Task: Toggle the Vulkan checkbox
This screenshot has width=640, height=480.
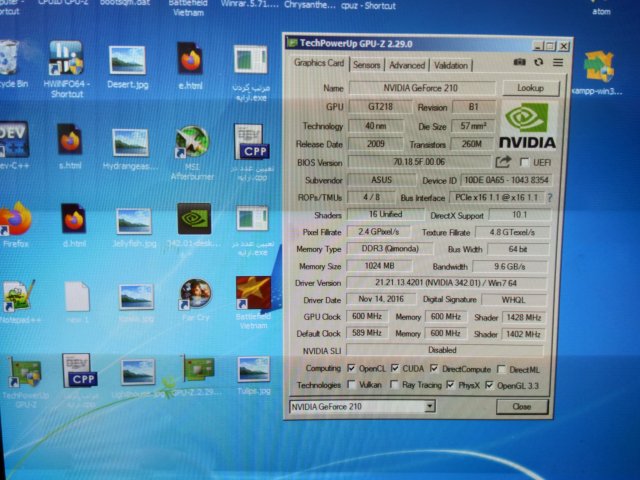Action: coord(351,385)
